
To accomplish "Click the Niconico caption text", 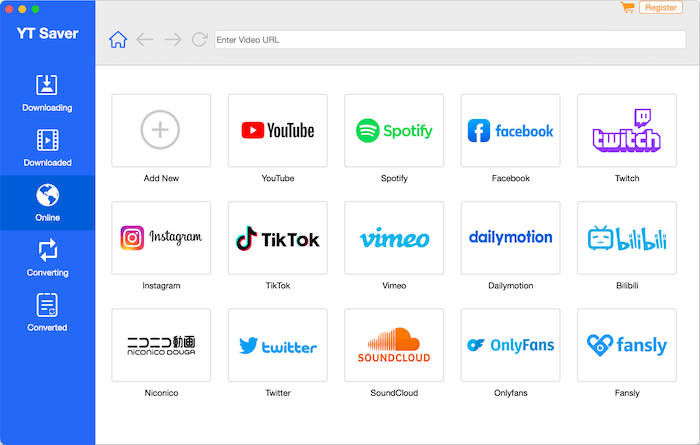I will (161, 393).
